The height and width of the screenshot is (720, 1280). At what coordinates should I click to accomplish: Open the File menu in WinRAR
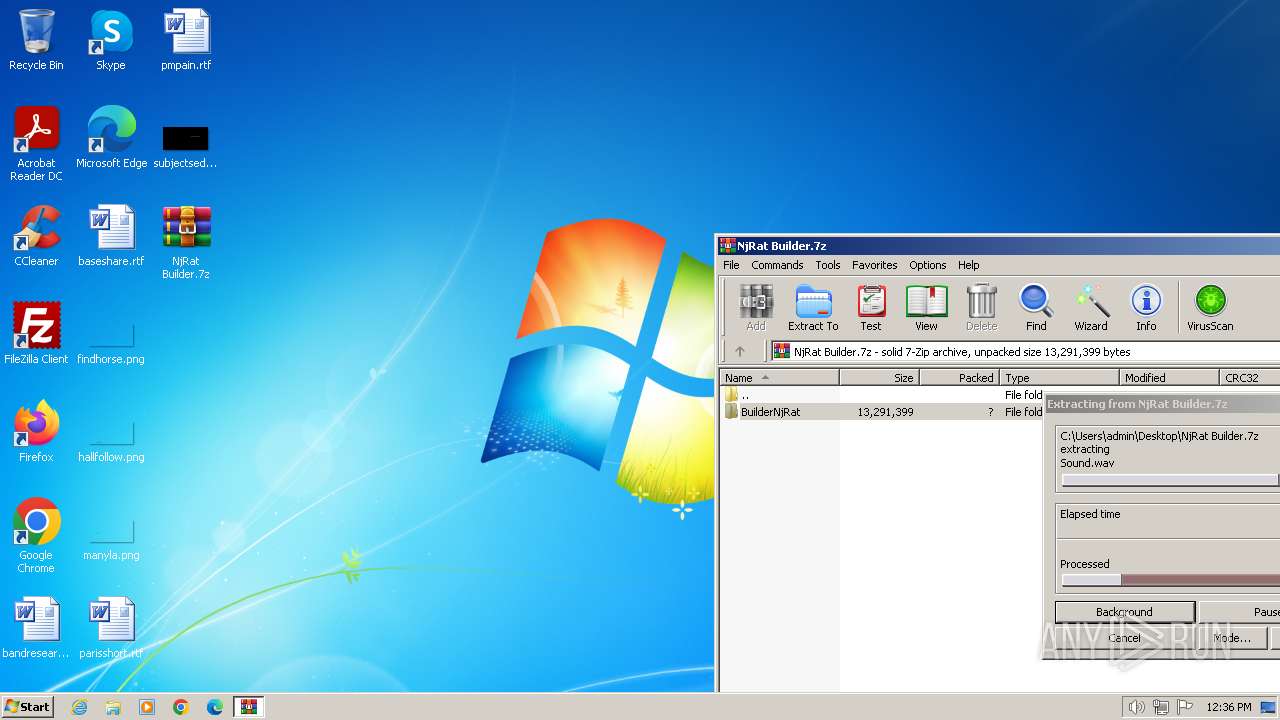click(x=731, y=265)
